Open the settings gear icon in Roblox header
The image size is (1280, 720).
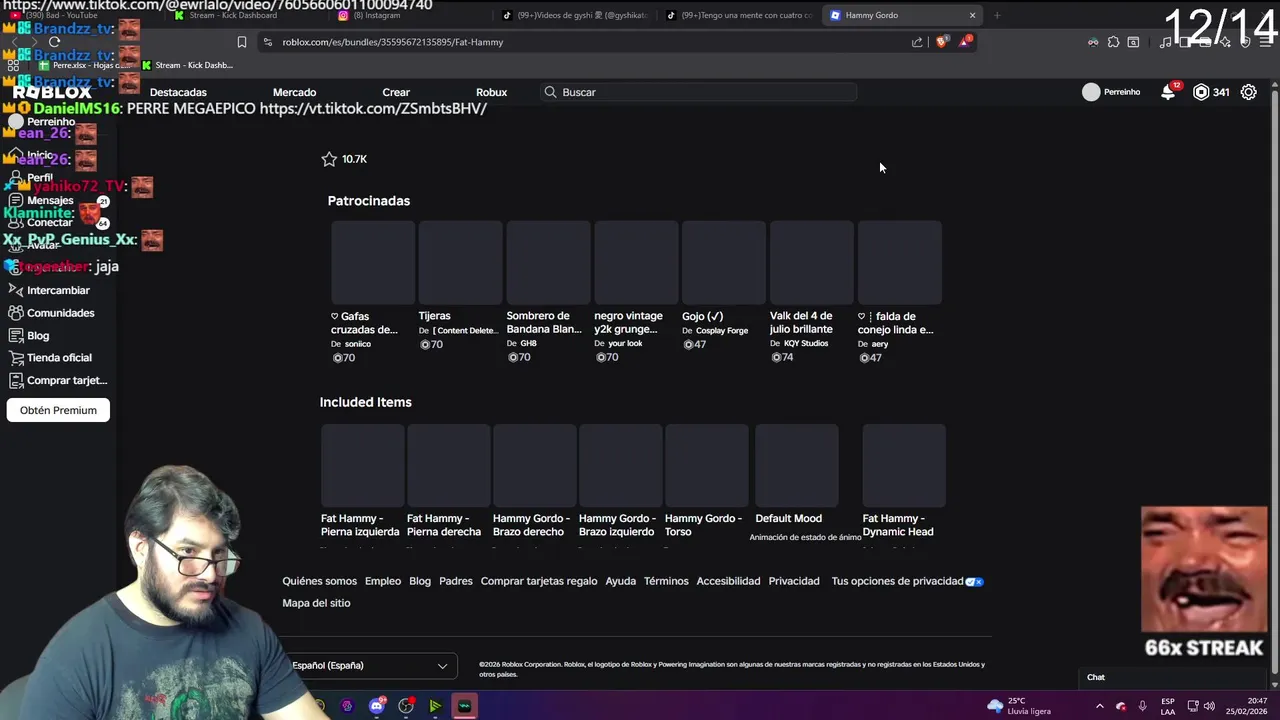[x=1249, y=92]
